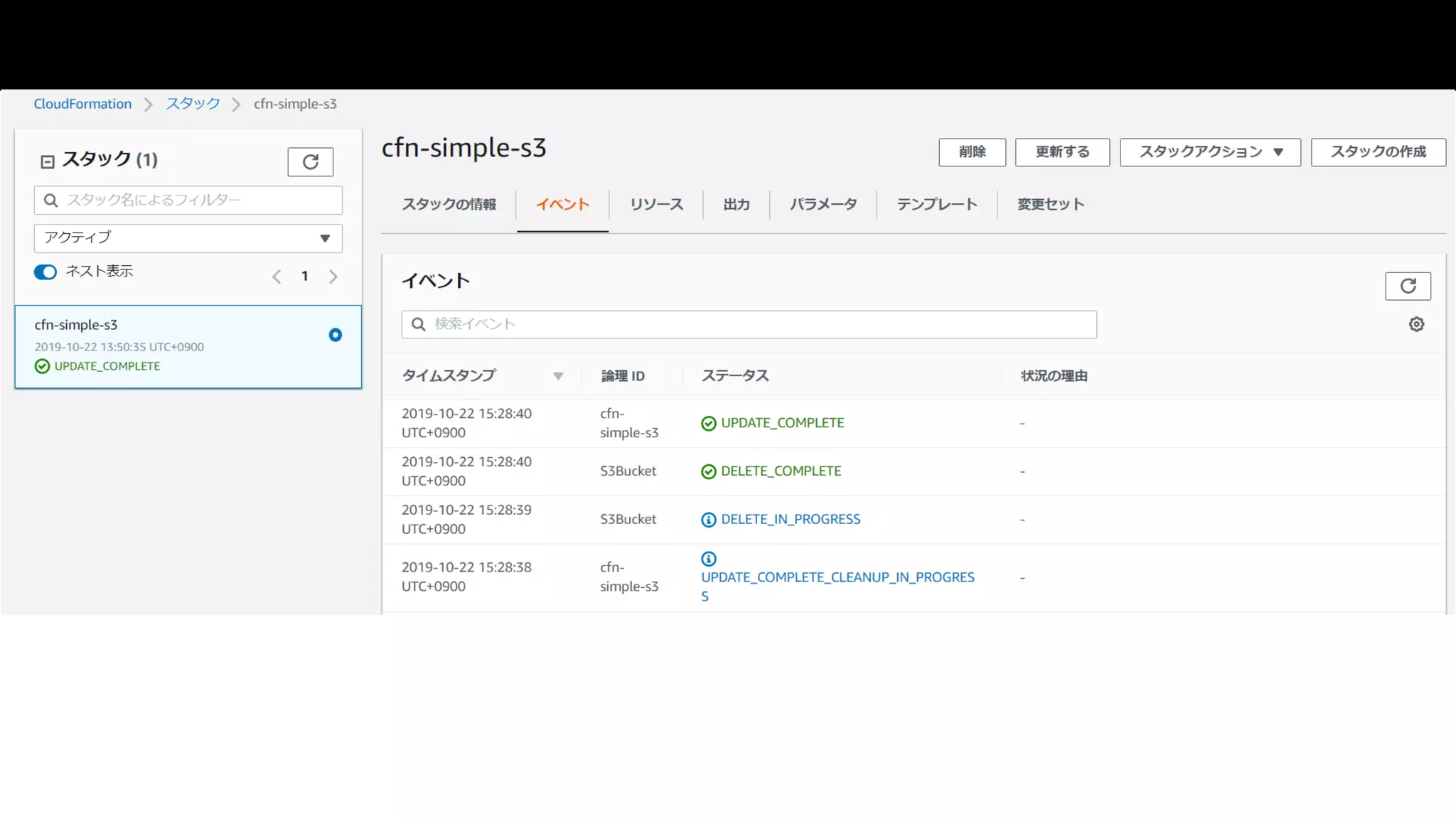Image resolution: width=1456 pixels, height=819 pixels.
Task: Go to next stack list page
Action: click(333, 277)
